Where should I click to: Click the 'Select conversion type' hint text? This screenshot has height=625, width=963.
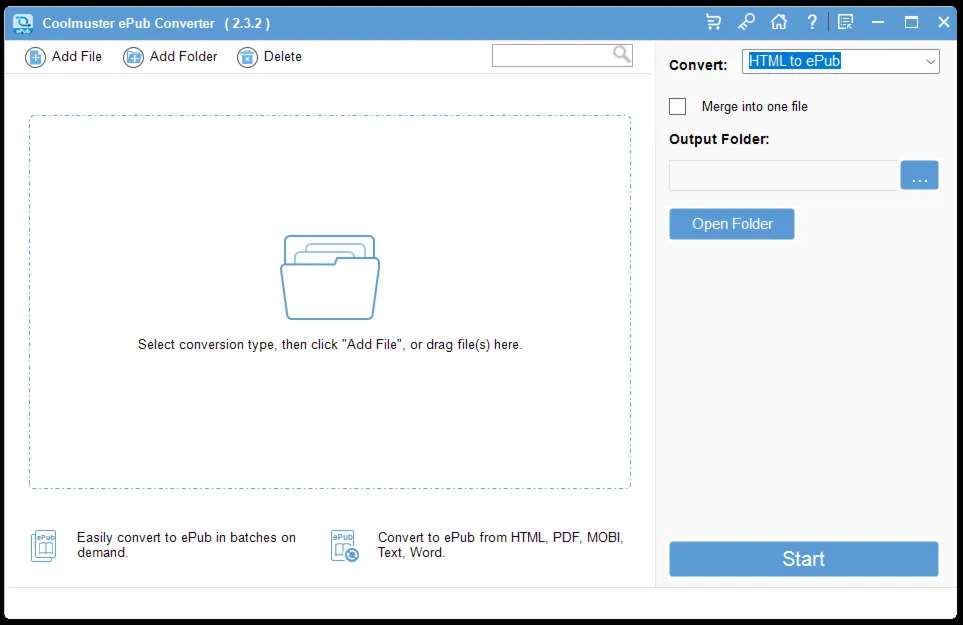[x=330, y=344]
